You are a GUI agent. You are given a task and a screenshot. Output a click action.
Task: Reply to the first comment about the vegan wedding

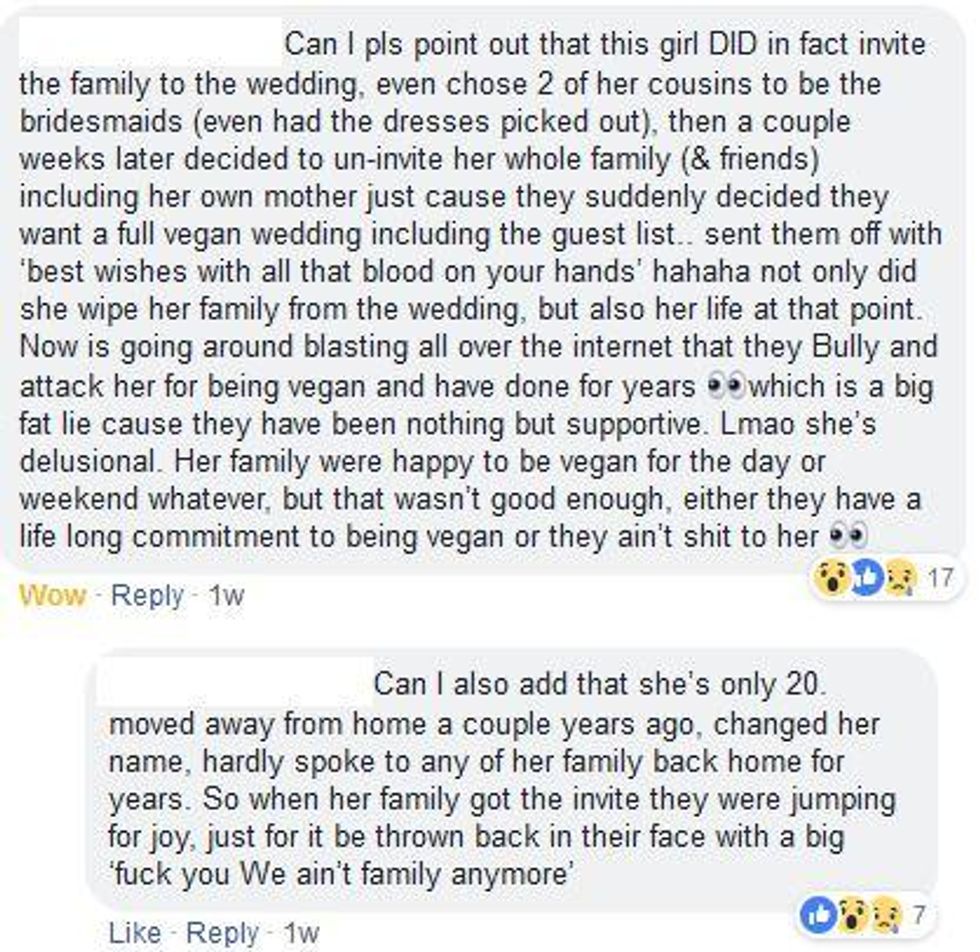pyautogui.click(x=148, y=596)
